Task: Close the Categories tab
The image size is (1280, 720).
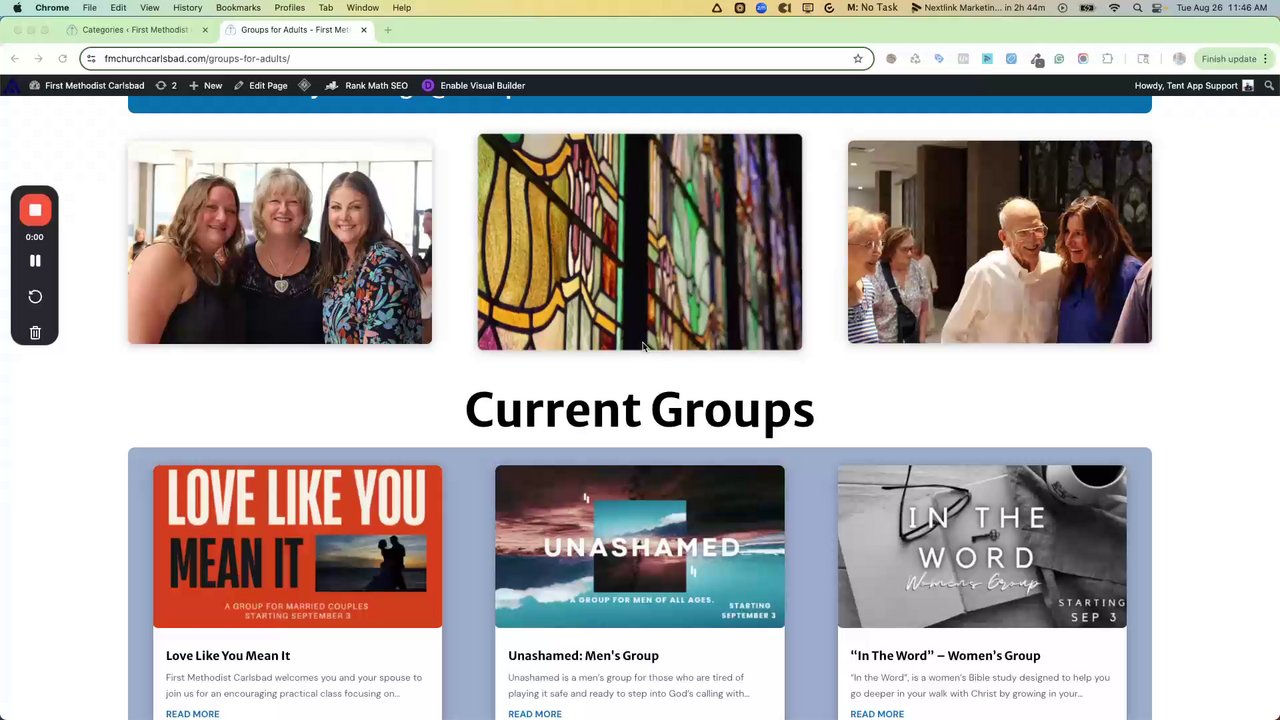Action: click(x=205, y=30)
